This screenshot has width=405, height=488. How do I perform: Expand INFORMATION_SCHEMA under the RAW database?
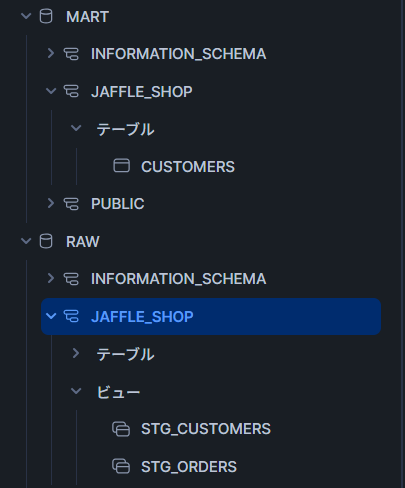point(51,278)
